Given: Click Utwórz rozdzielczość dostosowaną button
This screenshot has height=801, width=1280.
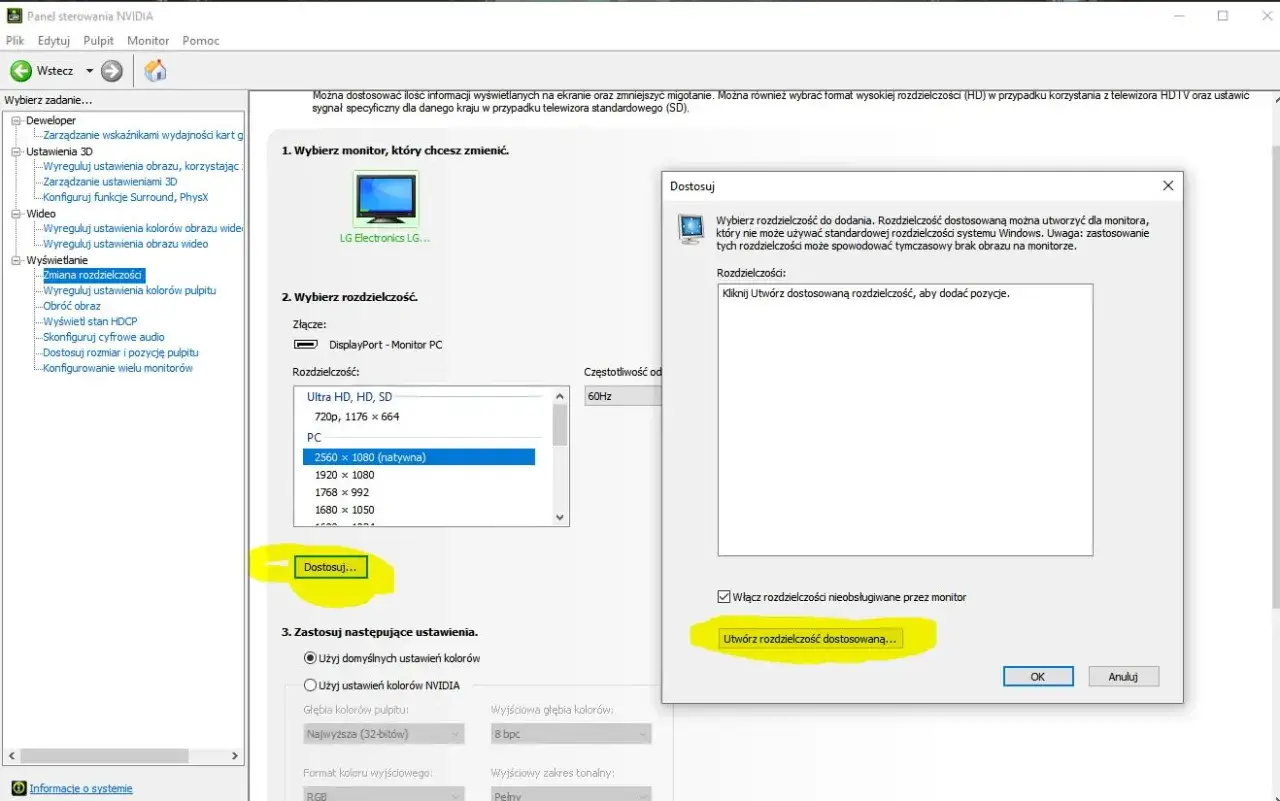Looking at the screenshot, I should pos(811,638).
